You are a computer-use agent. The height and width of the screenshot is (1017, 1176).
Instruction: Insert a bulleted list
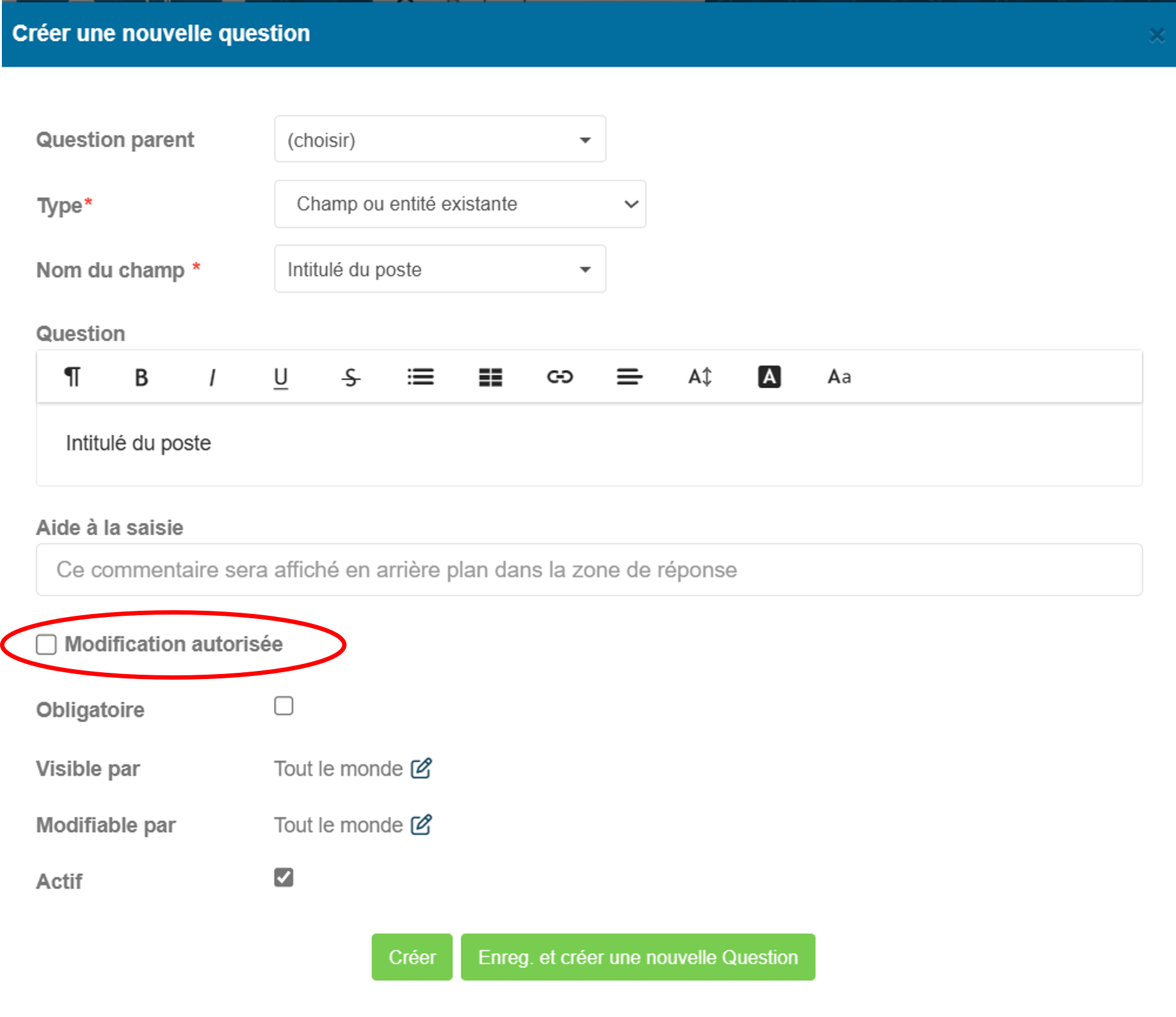coord(420,377)
